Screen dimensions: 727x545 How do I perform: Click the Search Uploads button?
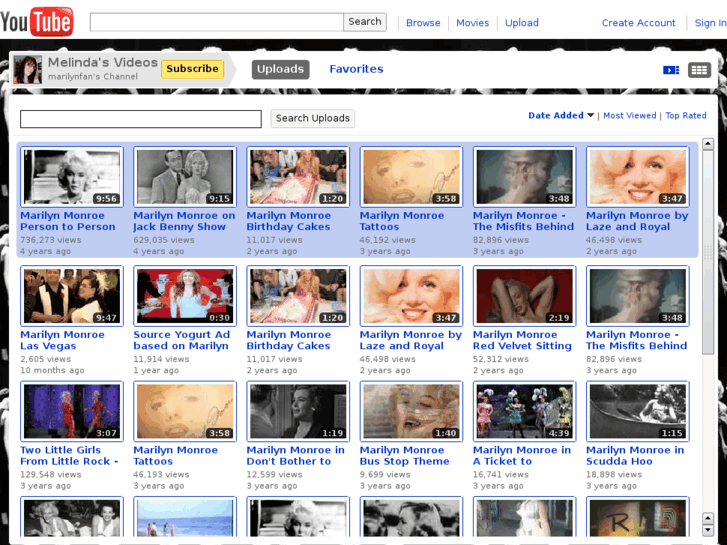(312, 118)
